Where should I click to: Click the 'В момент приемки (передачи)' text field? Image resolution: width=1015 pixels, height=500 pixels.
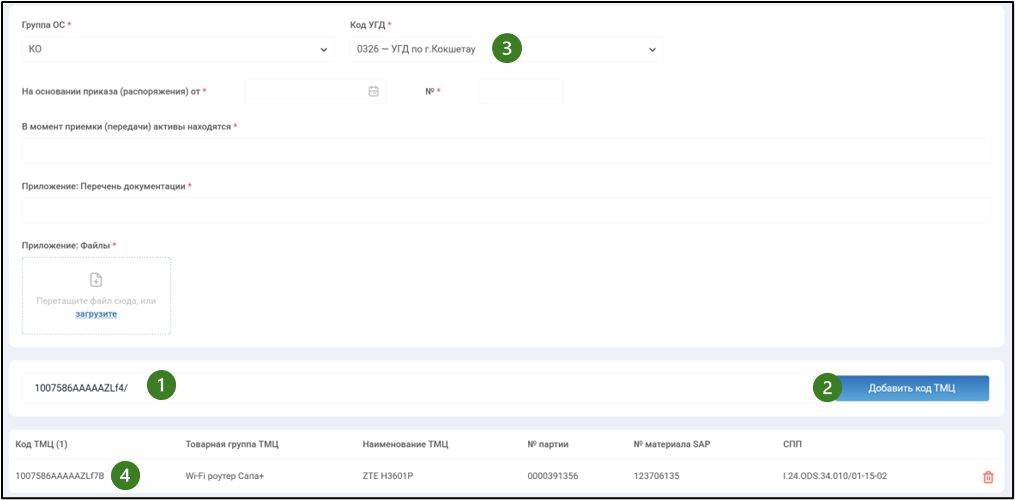(x=505, y=151)
